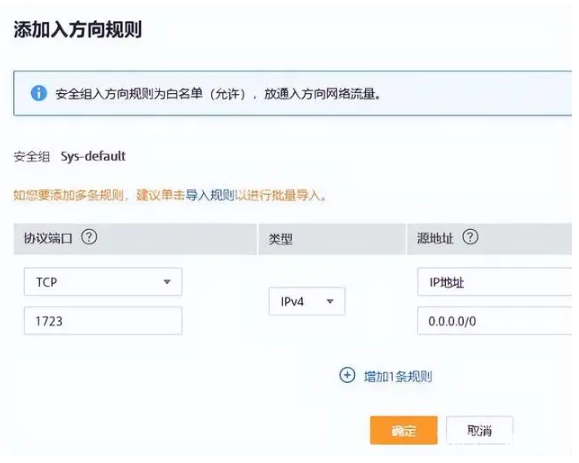Screen dimensions: 579x463
Task: Cancel with the 取消 button
Action: pos(479,430)
